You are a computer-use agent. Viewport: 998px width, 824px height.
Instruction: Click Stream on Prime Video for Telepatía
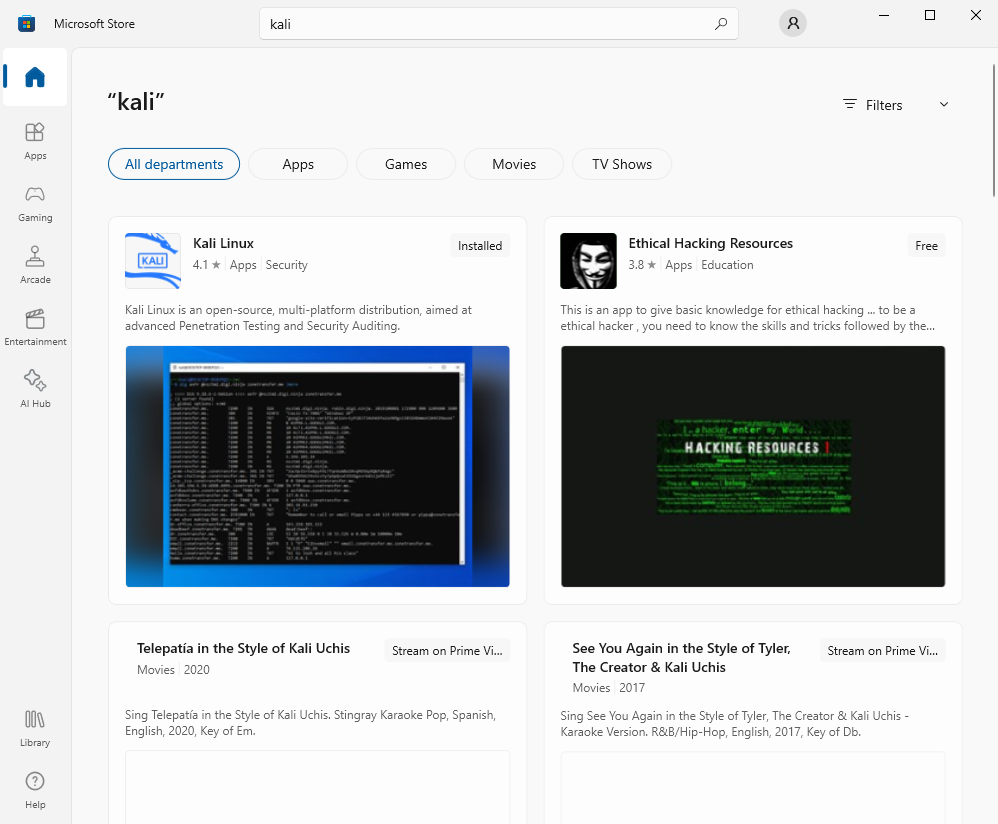pyautogui.click(x=446, y=650)
